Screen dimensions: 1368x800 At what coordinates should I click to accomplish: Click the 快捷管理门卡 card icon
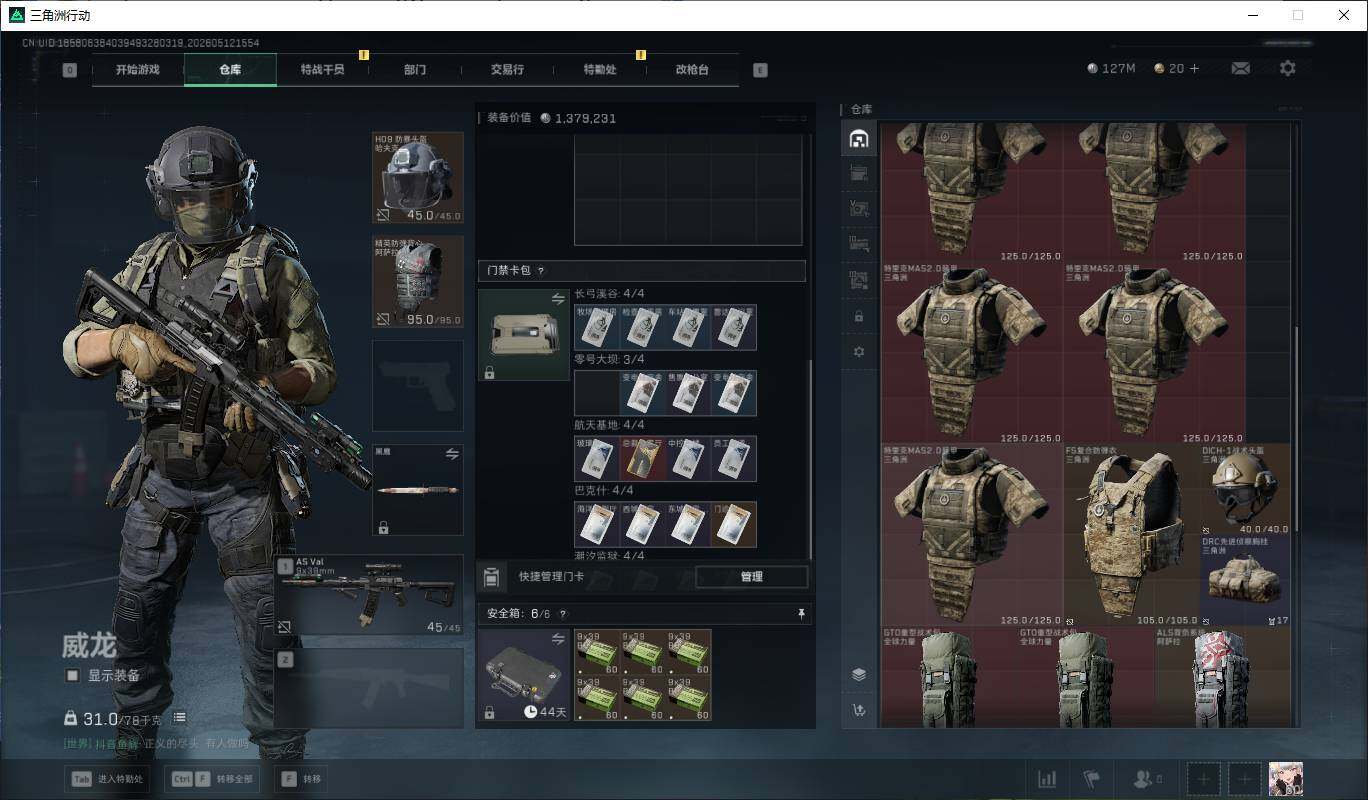491,577
